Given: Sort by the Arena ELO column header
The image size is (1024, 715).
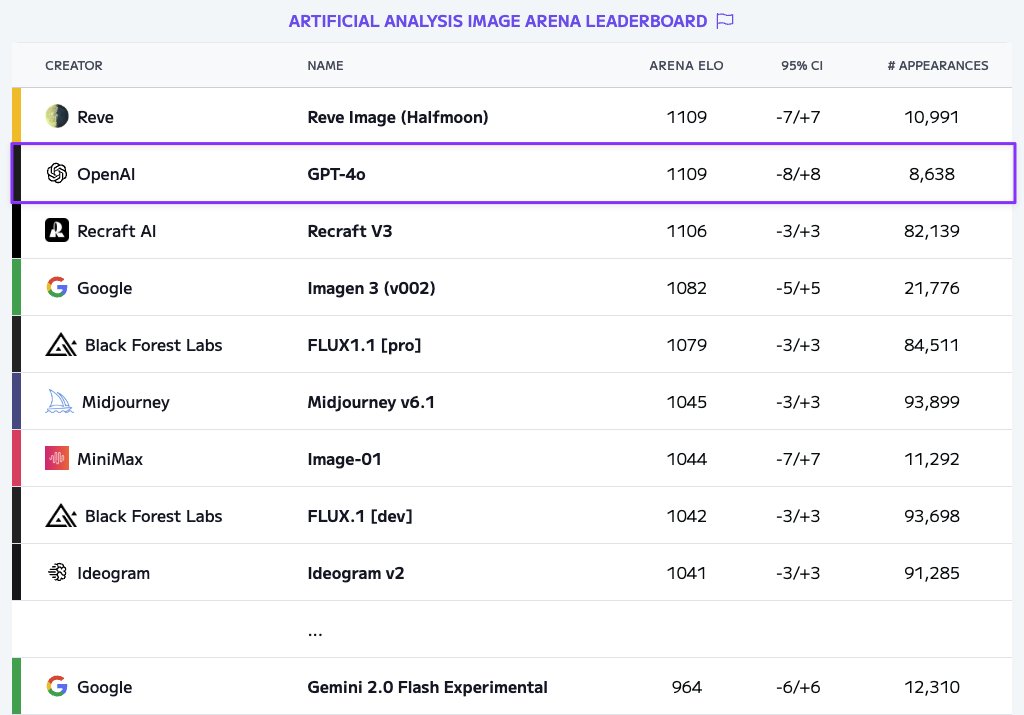Looking at the screenshot, I should click(686, 65).
